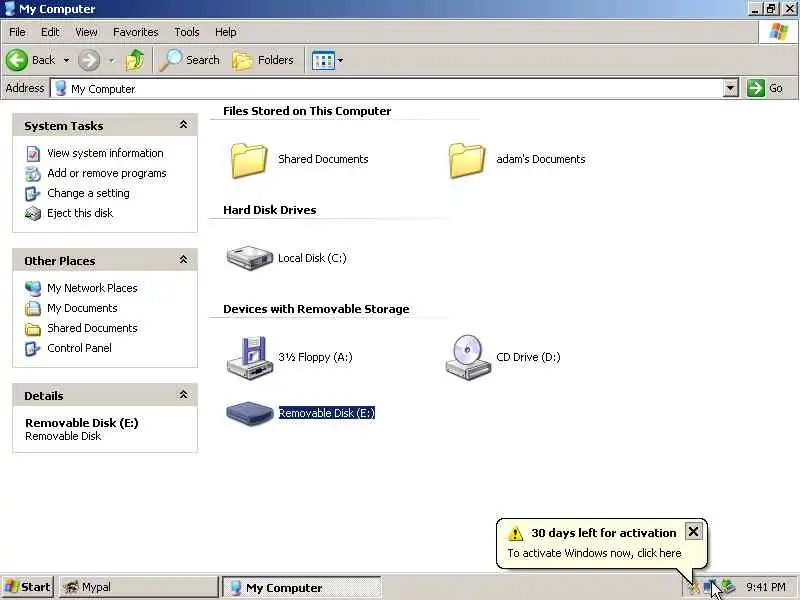The image size is (800, 600).
Task: Open the Edit menu
Action: pyautogui.click(x=50, y=32)
